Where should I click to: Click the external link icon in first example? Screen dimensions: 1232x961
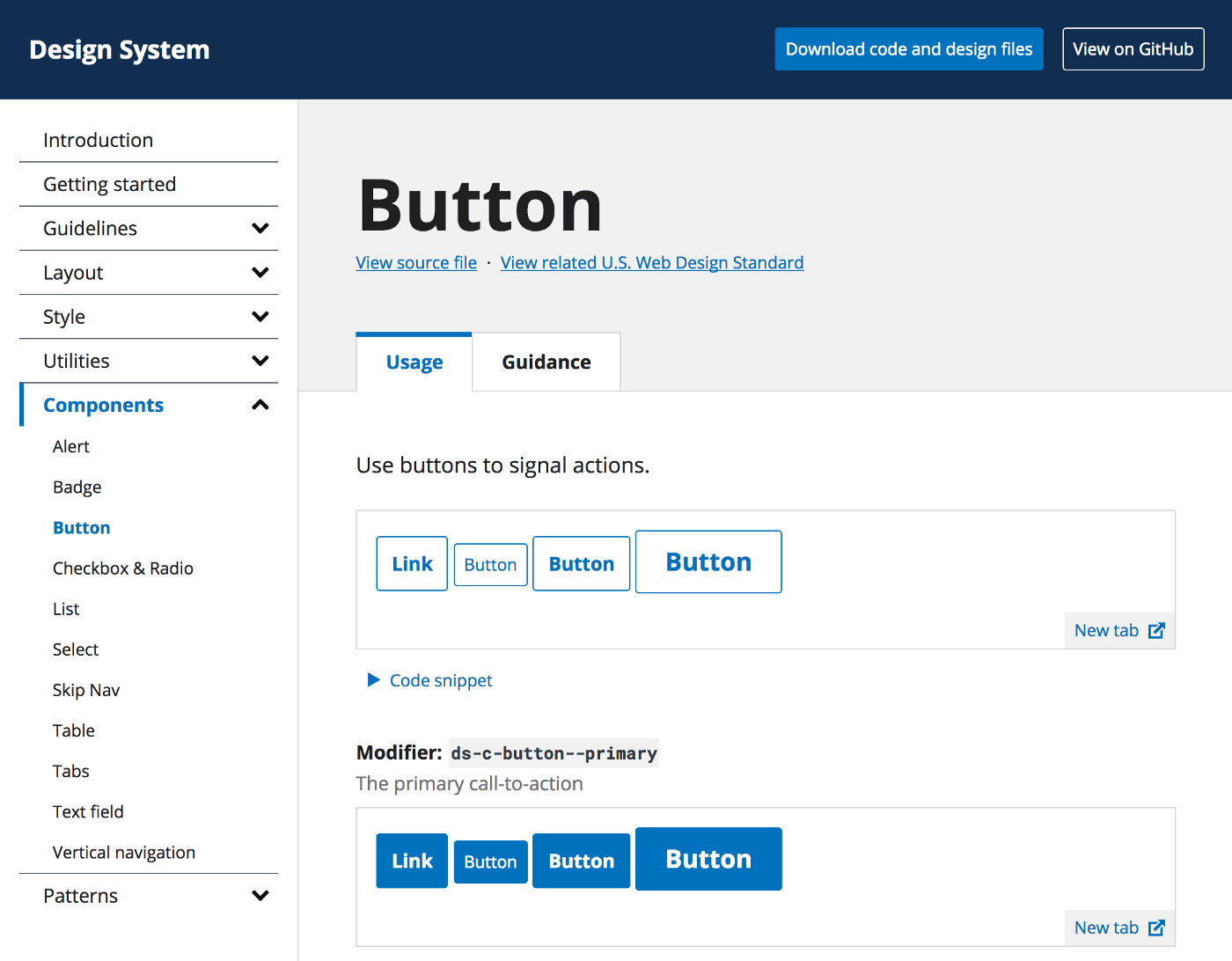[x=1156, y=630]
